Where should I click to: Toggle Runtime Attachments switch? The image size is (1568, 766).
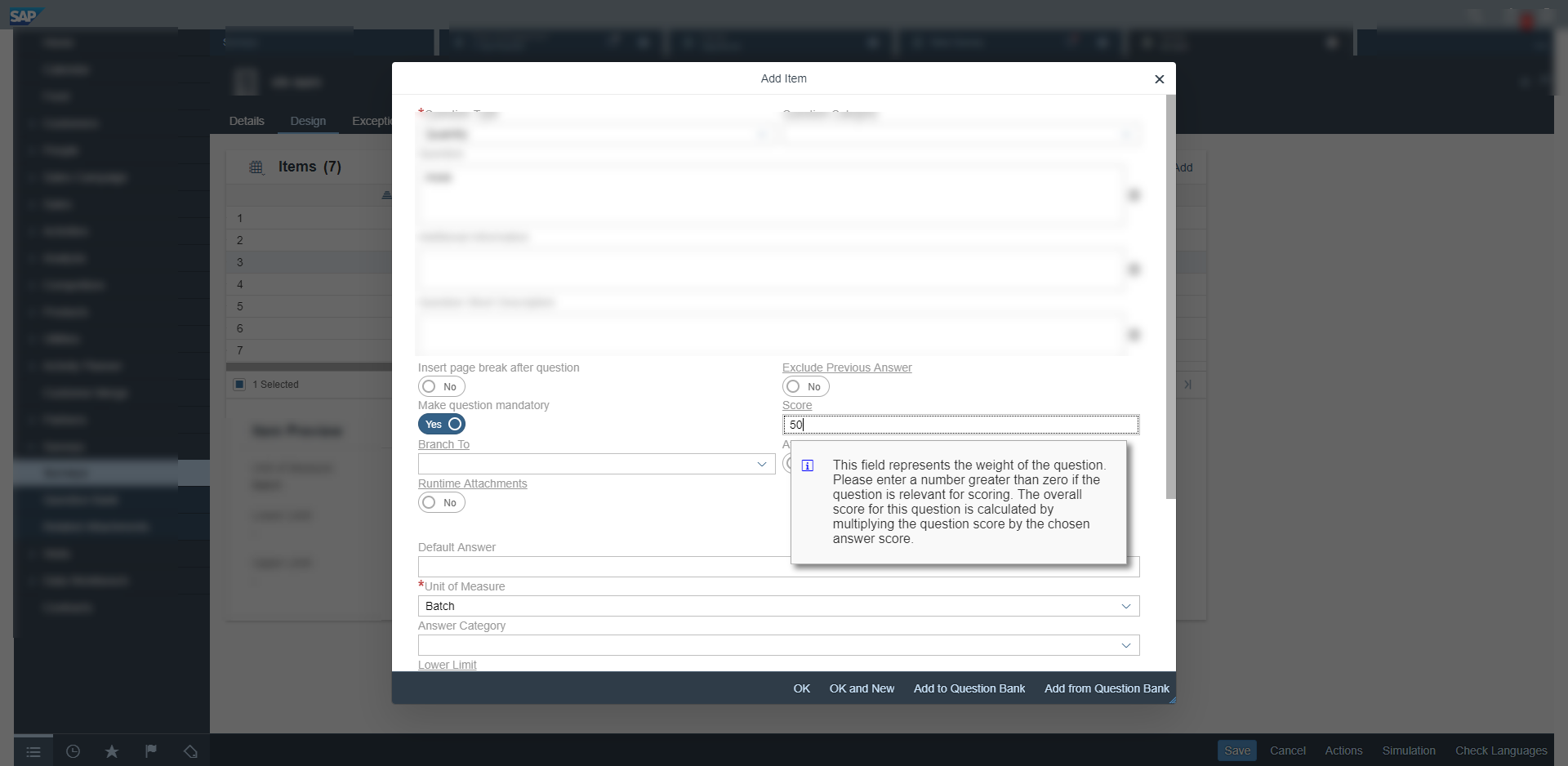pos(442,502)
